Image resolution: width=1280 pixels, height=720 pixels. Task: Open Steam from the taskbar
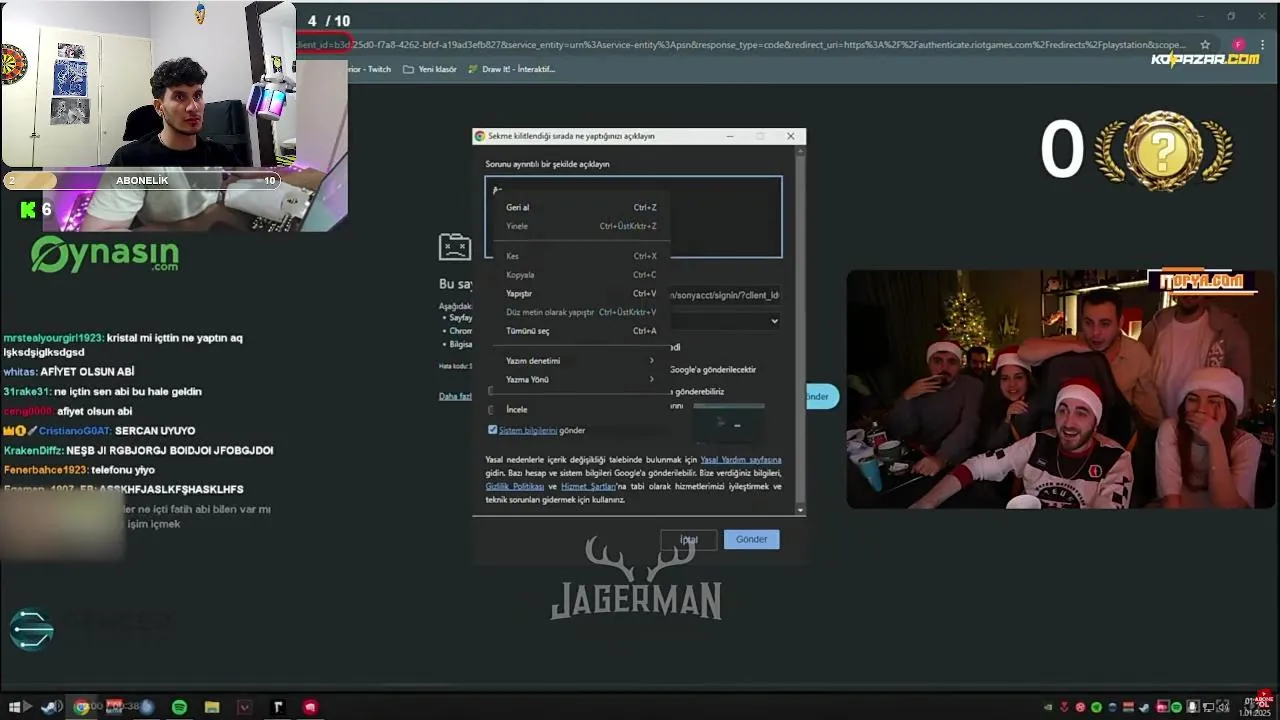49,707
